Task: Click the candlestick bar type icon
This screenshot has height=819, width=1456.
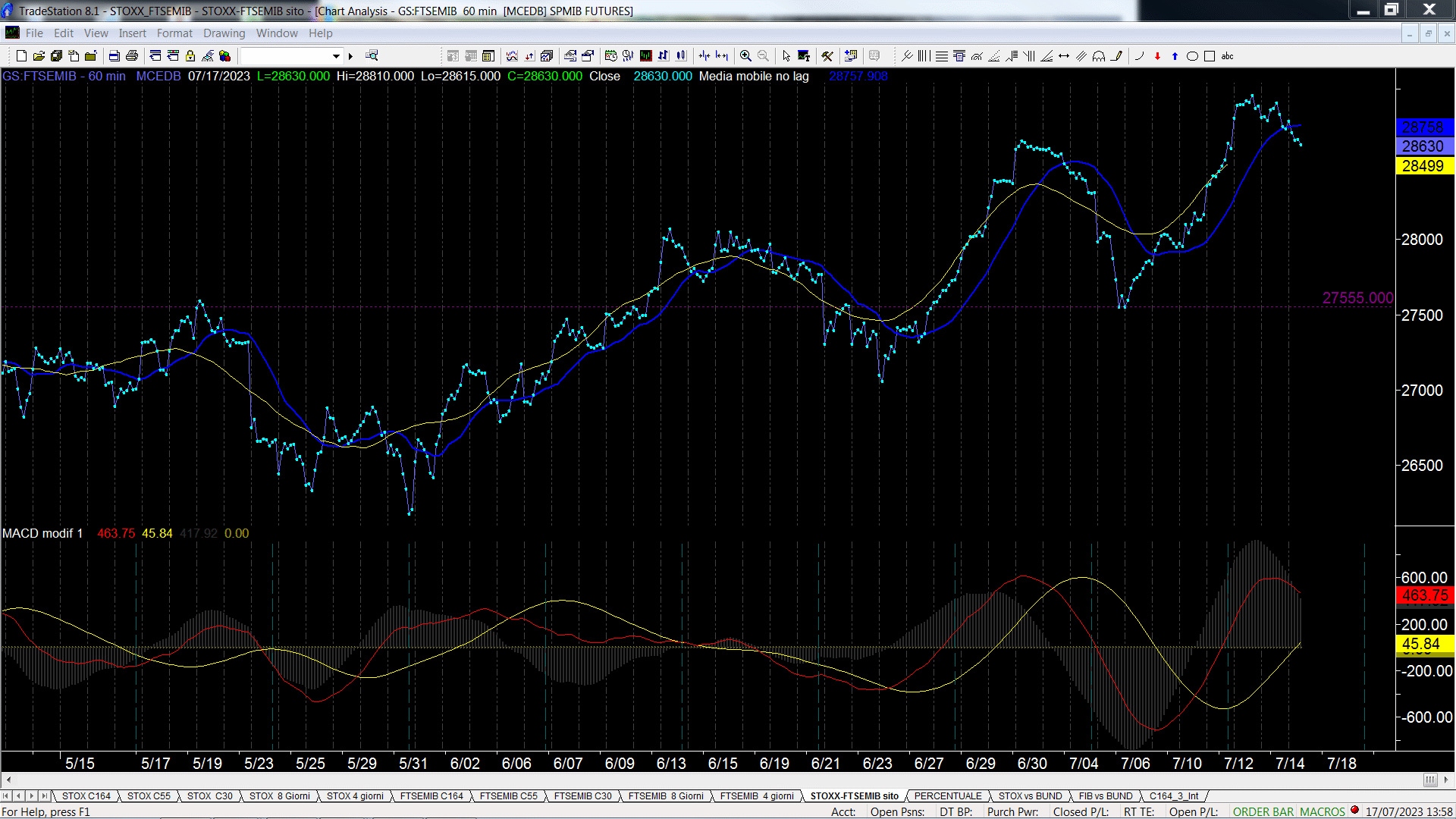Action: [681, 56]
